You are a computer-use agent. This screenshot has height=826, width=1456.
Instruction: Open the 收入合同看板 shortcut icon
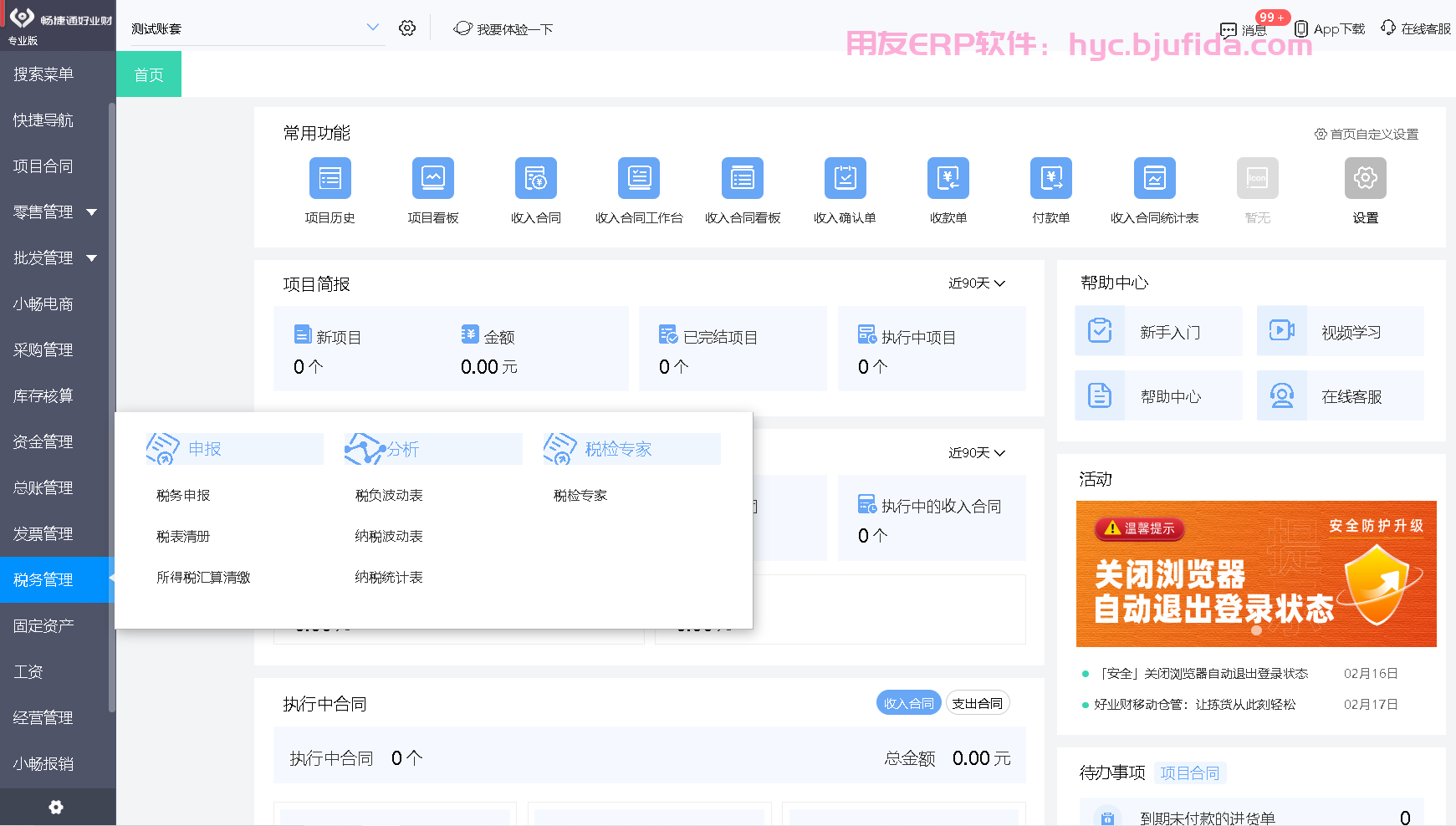(x=743, y=178)
